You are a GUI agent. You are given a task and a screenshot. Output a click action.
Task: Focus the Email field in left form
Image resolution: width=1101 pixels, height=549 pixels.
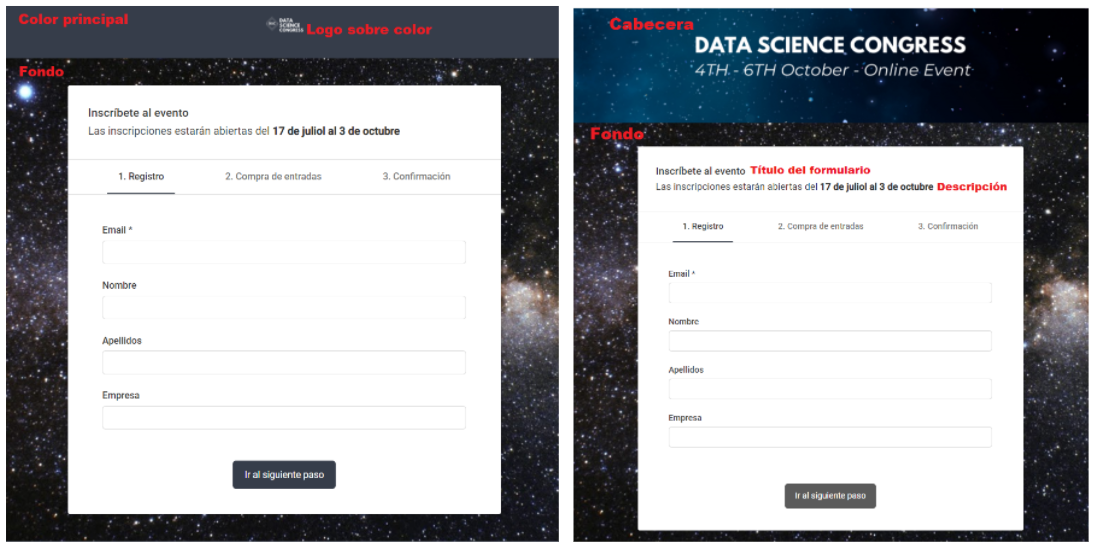point(284,252)
